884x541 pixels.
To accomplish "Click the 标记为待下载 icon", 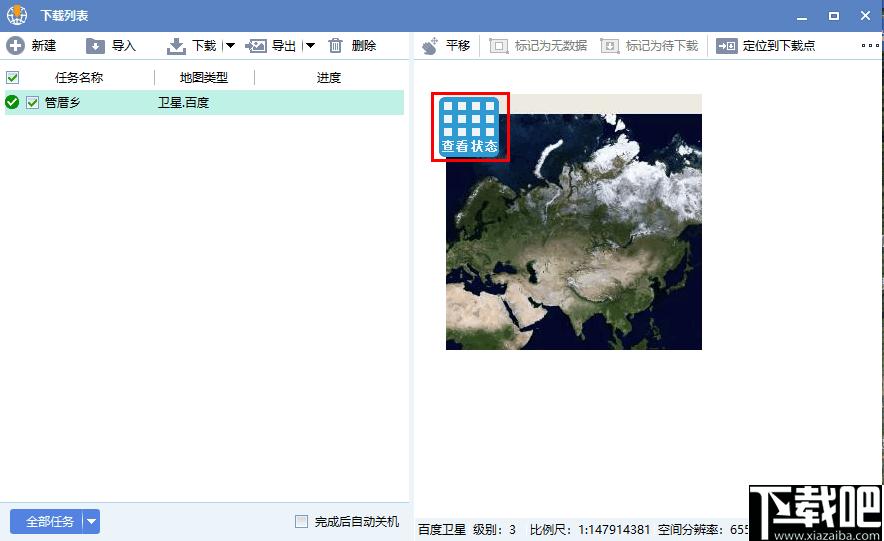I will (609, 46).
